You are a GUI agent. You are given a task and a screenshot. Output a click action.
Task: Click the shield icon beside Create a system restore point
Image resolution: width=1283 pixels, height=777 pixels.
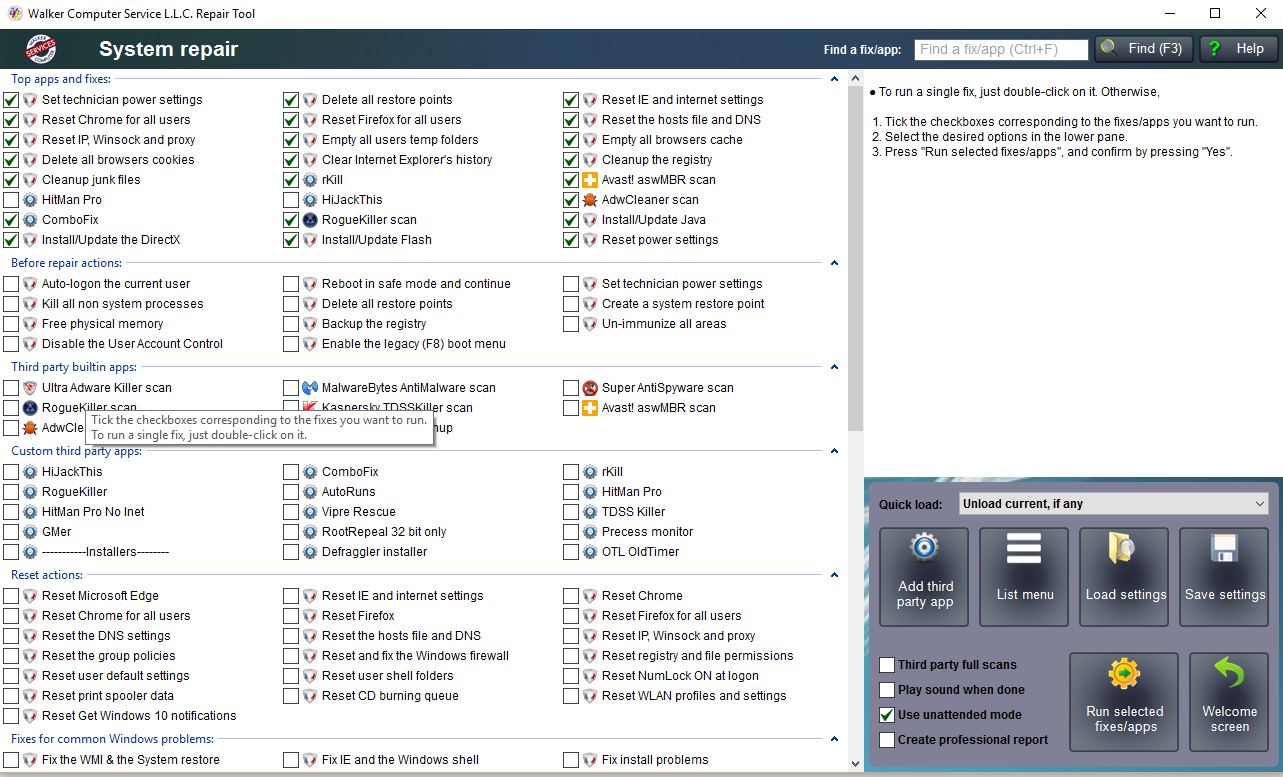pyautogui.click(x=590, y=304)
